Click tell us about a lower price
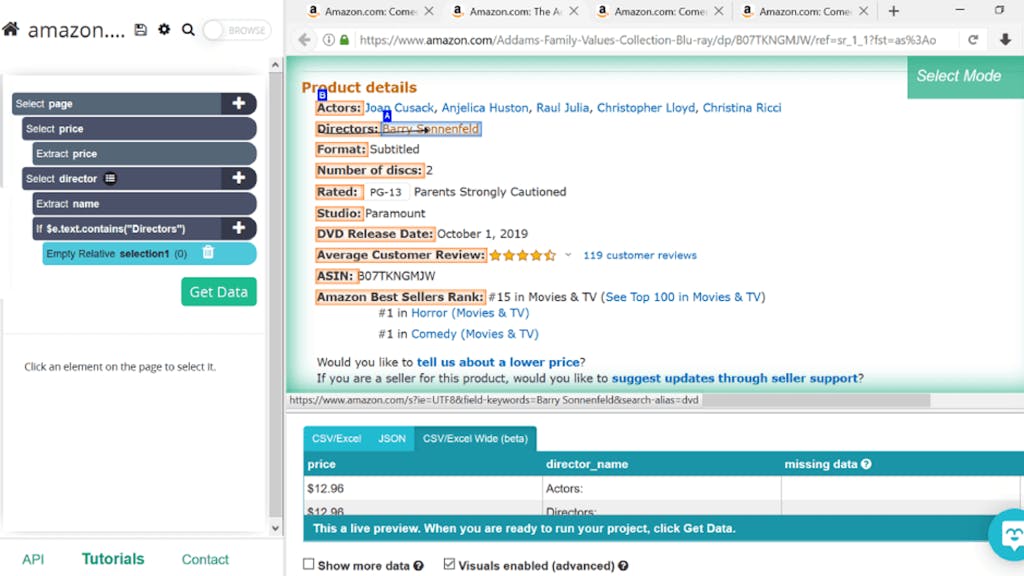 tap(498, 362)
